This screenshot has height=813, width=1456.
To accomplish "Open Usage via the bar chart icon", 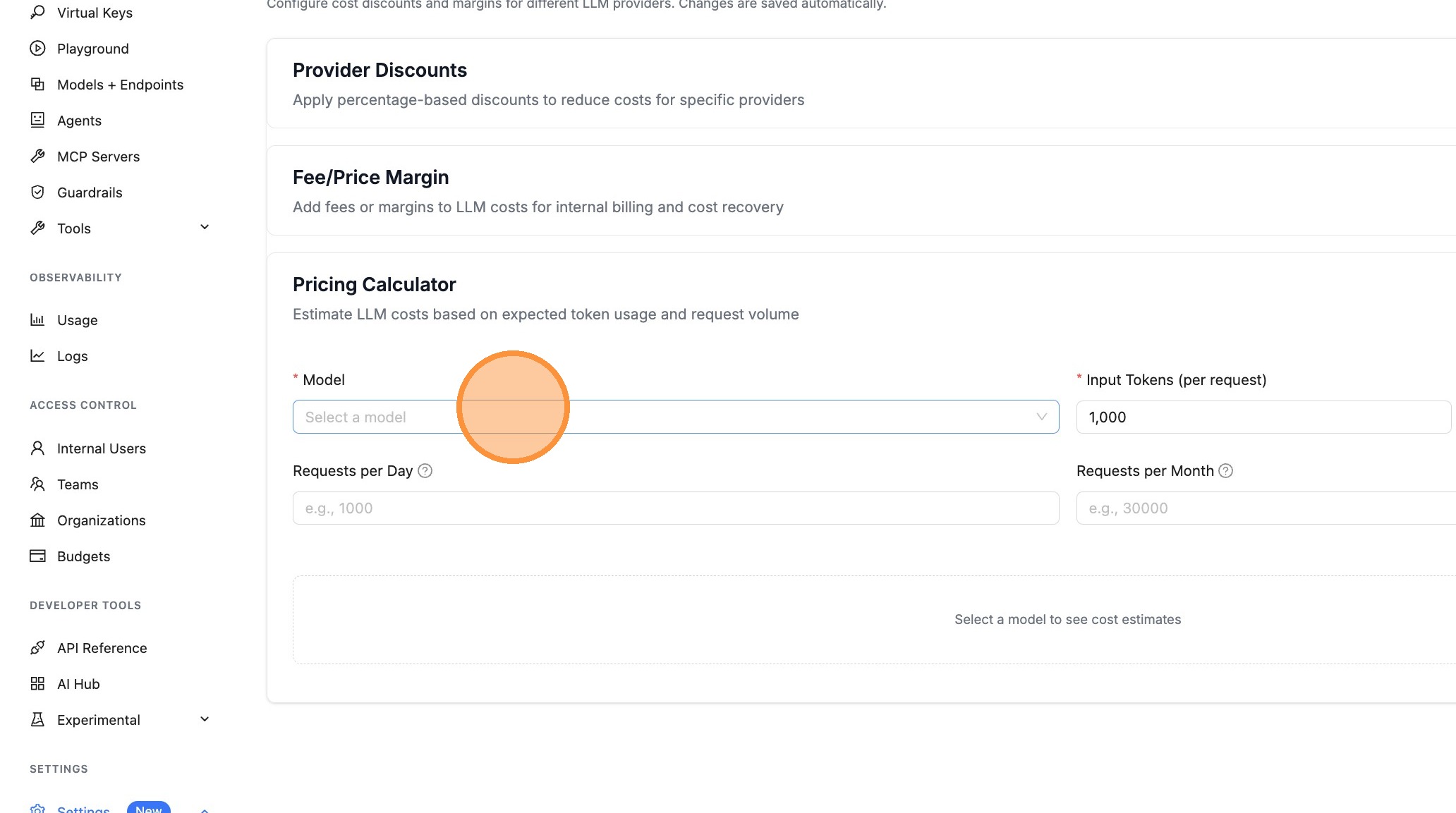I will coord(37,319).
